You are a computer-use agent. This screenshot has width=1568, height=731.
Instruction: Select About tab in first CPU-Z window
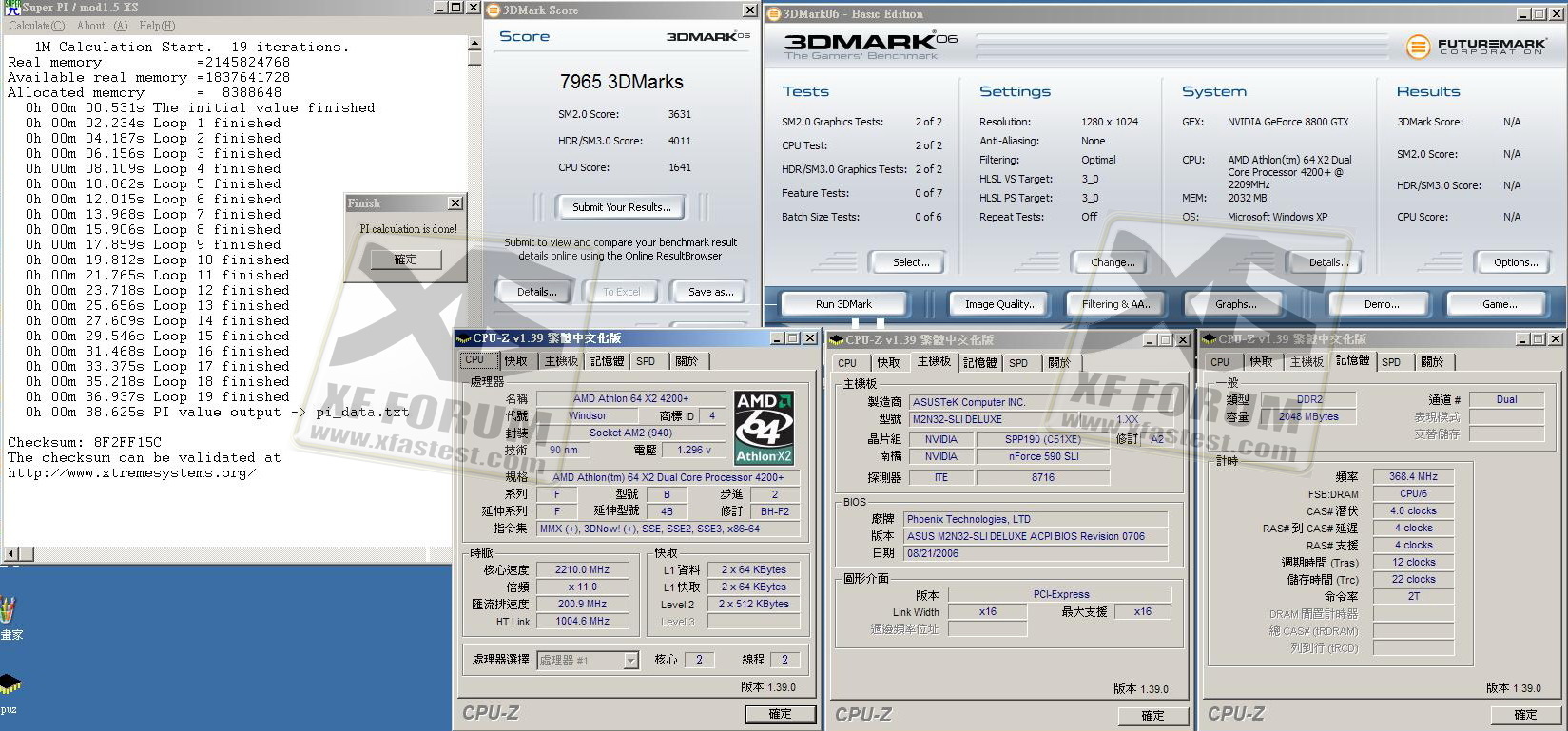pos(687,361)
